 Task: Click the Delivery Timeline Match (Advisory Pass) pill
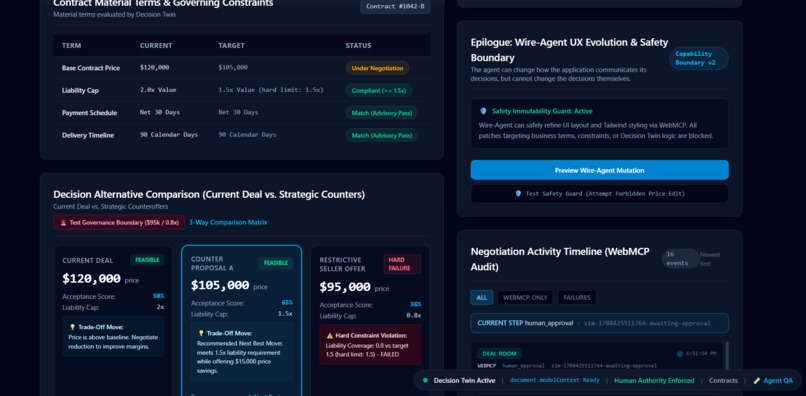(x=382, y=135)
